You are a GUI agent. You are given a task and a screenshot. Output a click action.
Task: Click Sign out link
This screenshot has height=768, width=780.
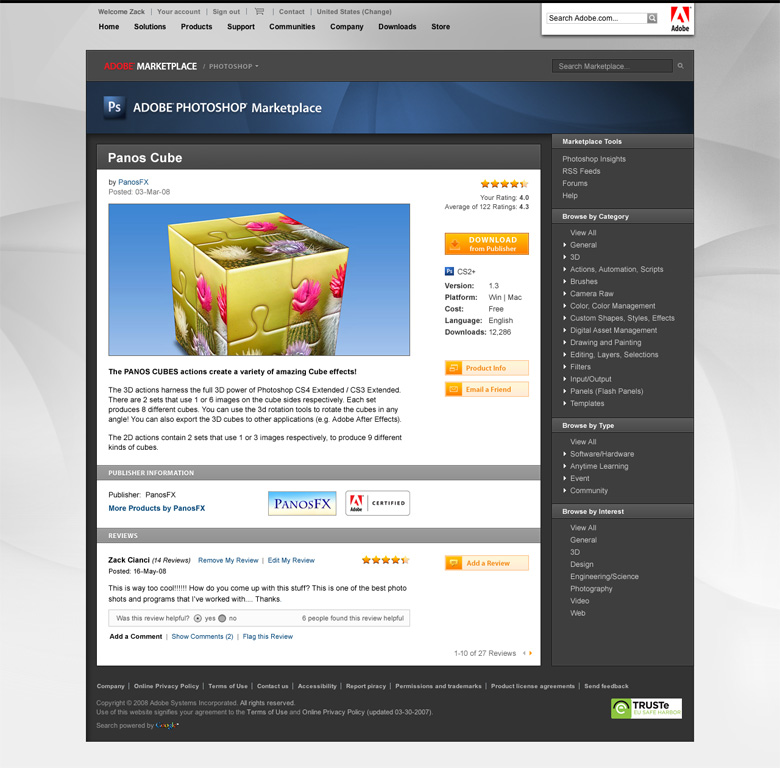click(x=226, y=12)
